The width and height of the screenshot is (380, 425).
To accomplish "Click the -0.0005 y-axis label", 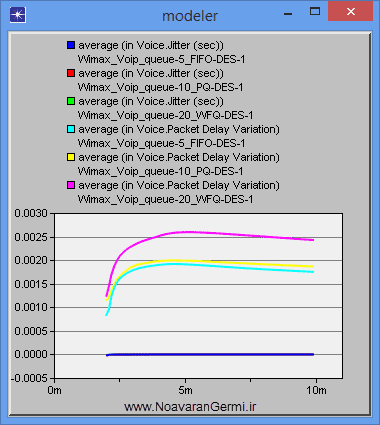I will click(29, 378).
